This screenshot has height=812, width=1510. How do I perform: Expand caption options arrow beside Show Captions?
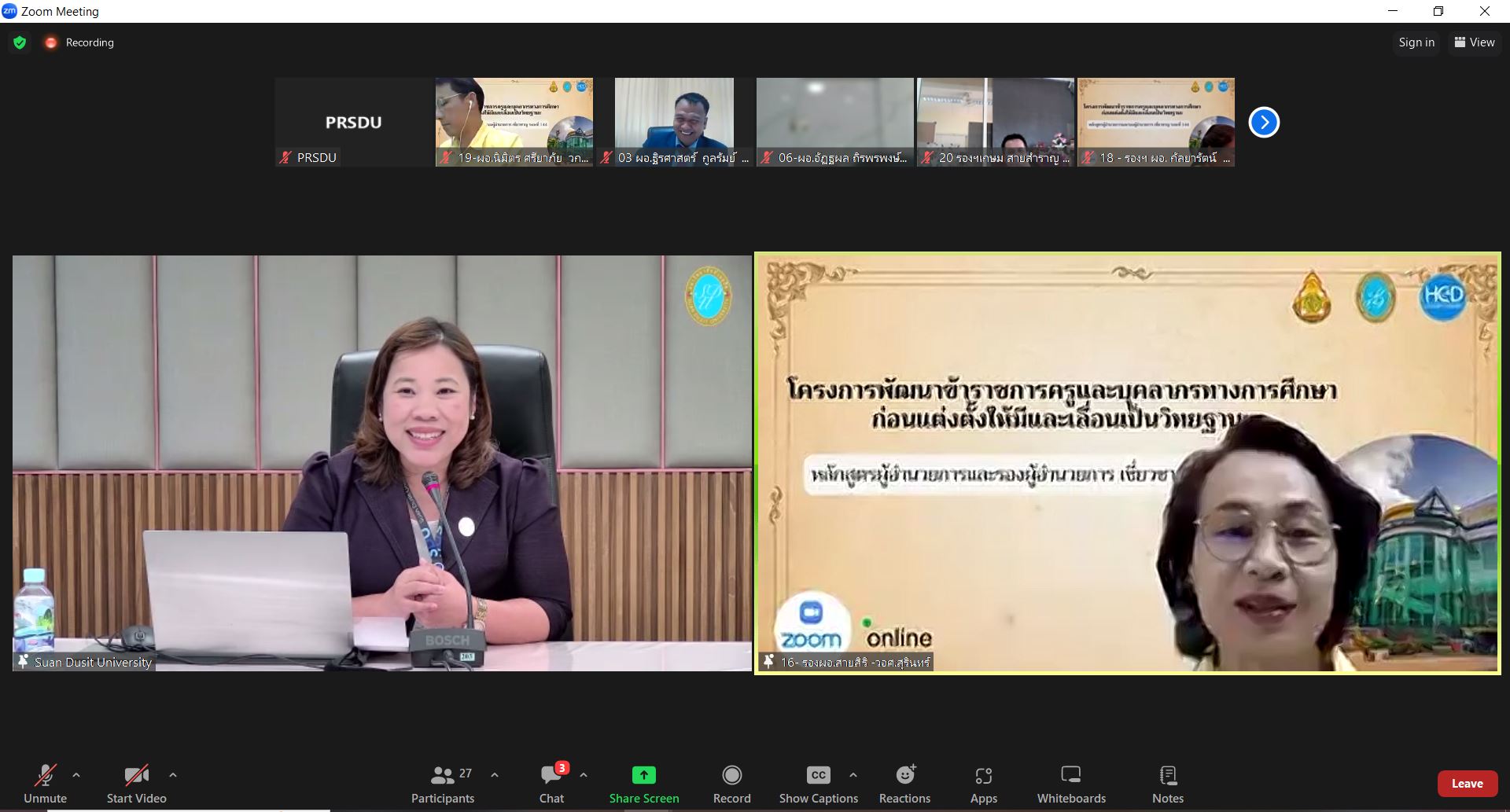(x=853, y=775)
